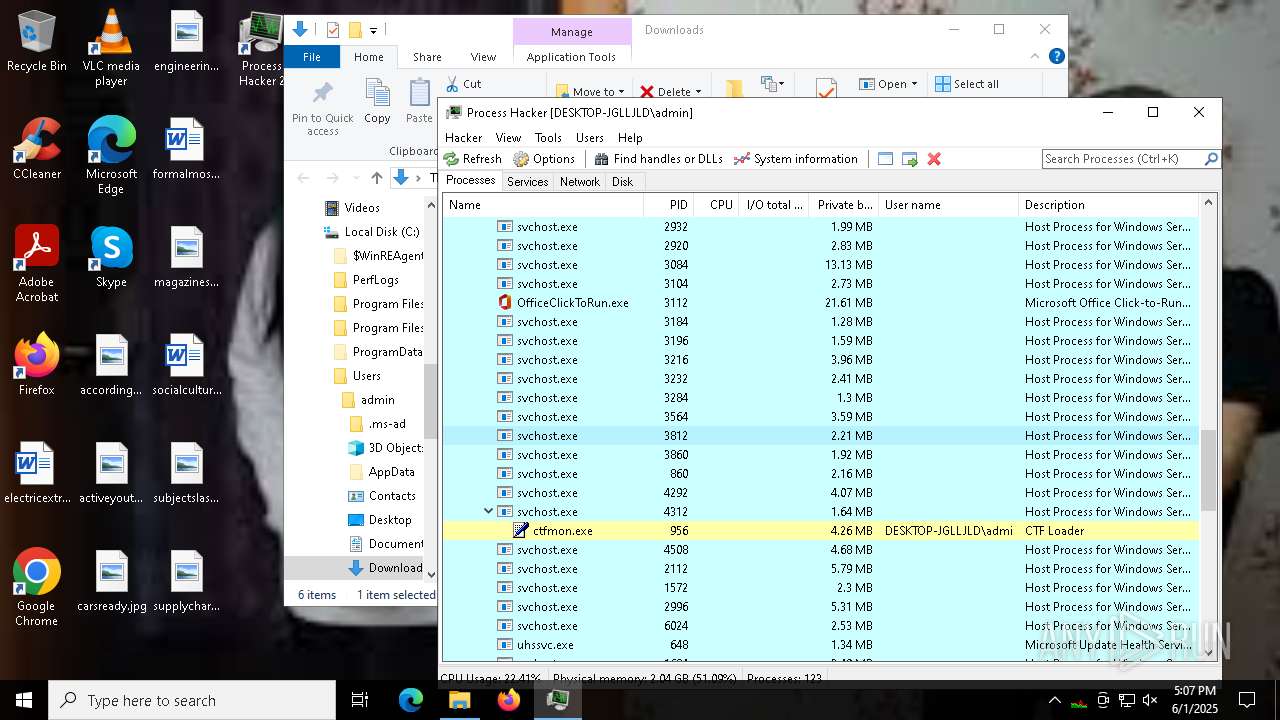Screen dimensions: 1280x720
Task: Switch to Disk tab
Action: click(x=622, y=182)
